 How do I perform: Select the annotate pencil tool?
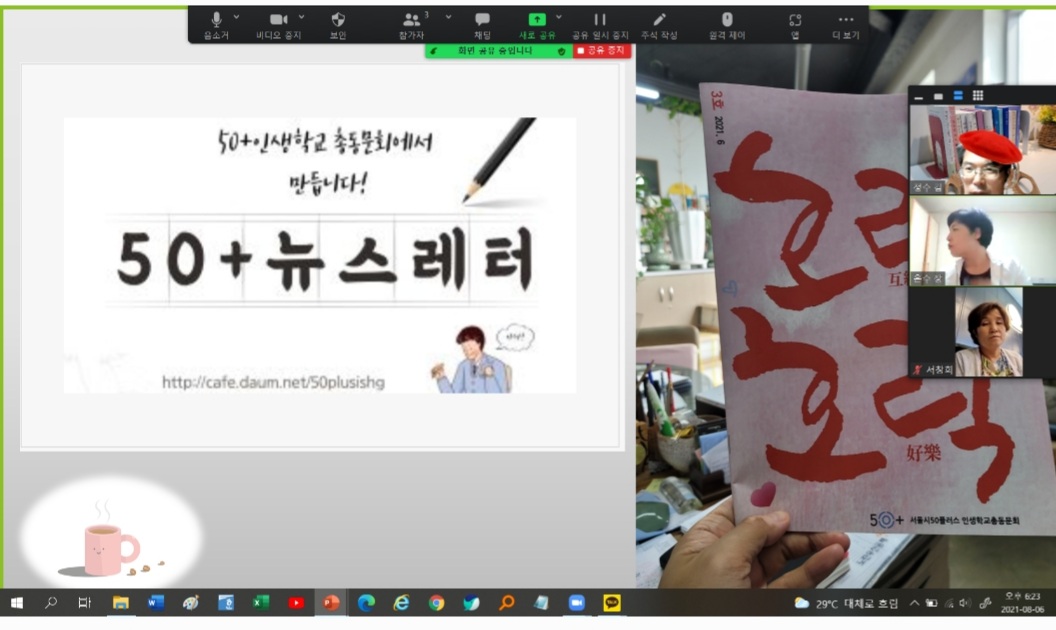(x=659, y=24)
